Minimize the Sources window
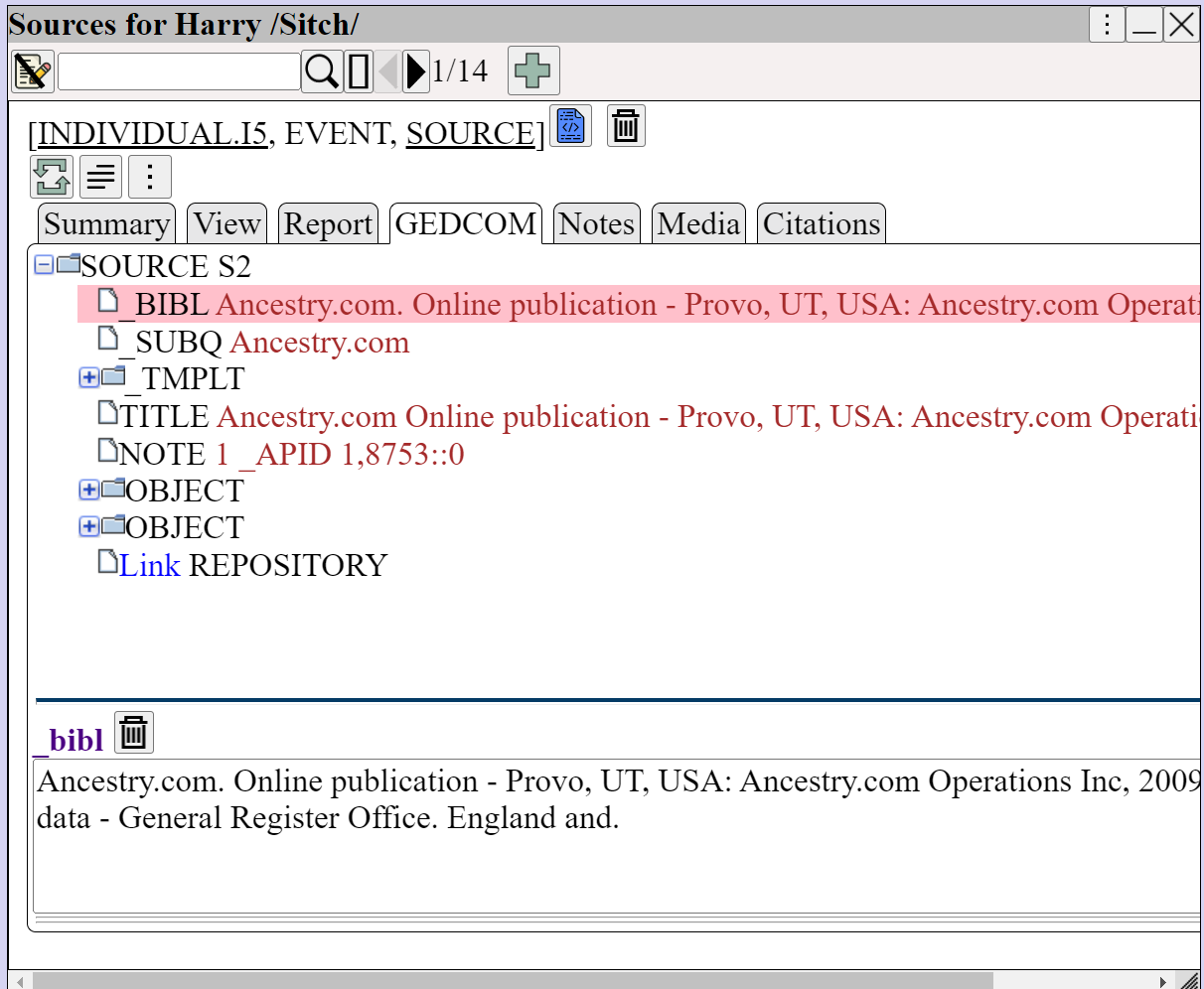 tap(1144, 24)
